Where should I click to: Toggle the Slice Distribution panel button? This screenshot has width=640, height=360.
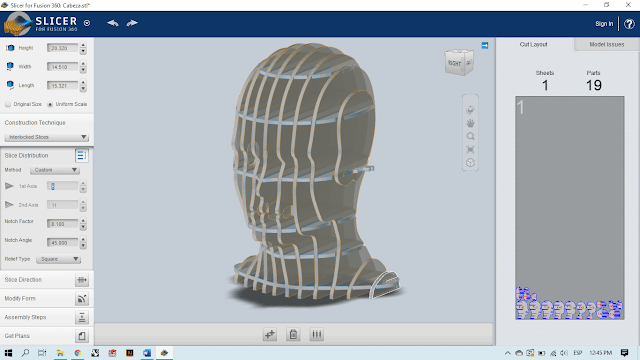(x=81, y=156)
